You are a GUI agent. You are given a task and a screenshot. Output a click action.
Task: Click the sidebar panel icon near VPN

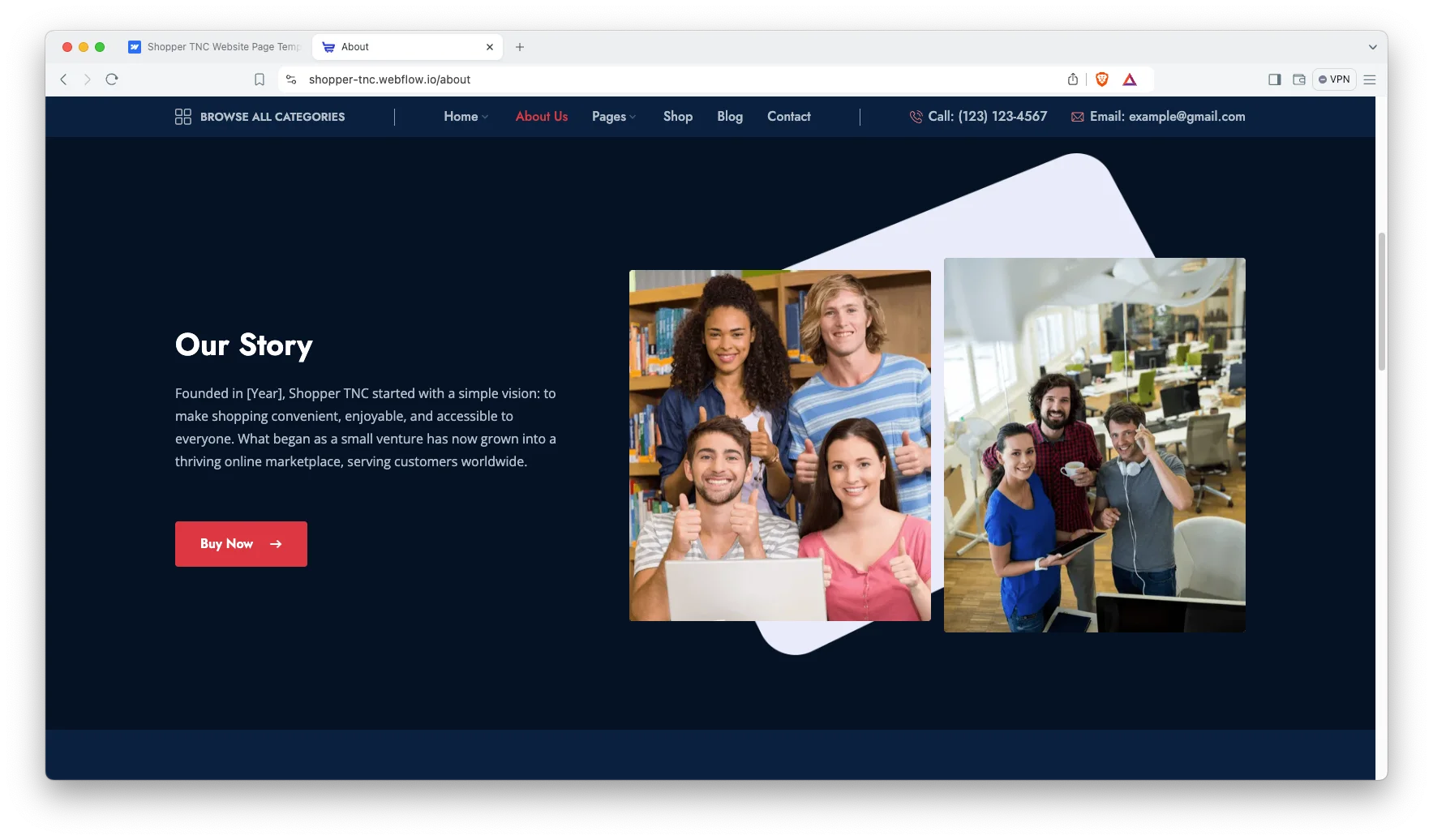1274,79
